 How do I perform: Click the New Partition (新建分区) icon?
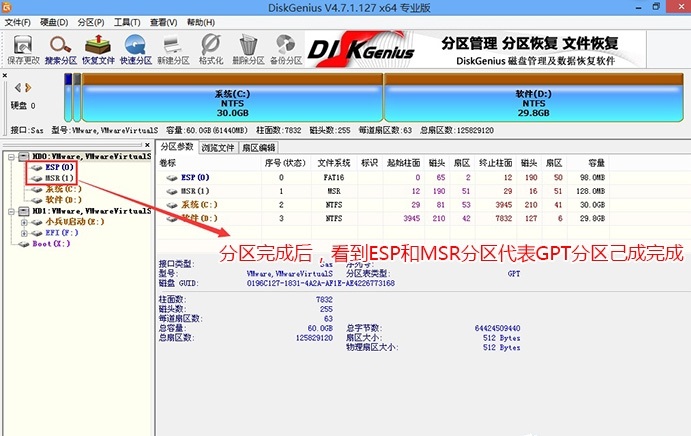(x=173, y=49)
